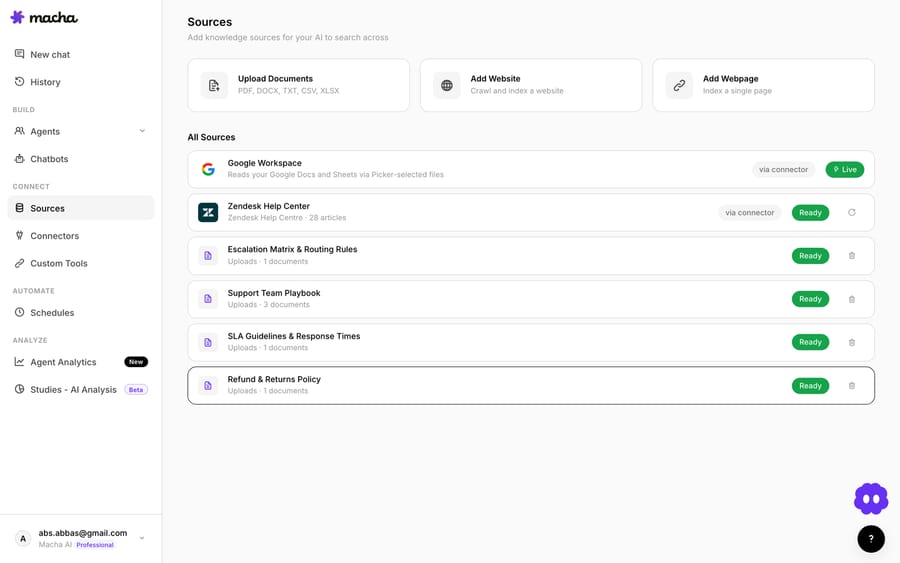Open the purple chat assistant bubble
Image resolution: width=900 pixels, height=563 pixels.
tap(871, 499)
